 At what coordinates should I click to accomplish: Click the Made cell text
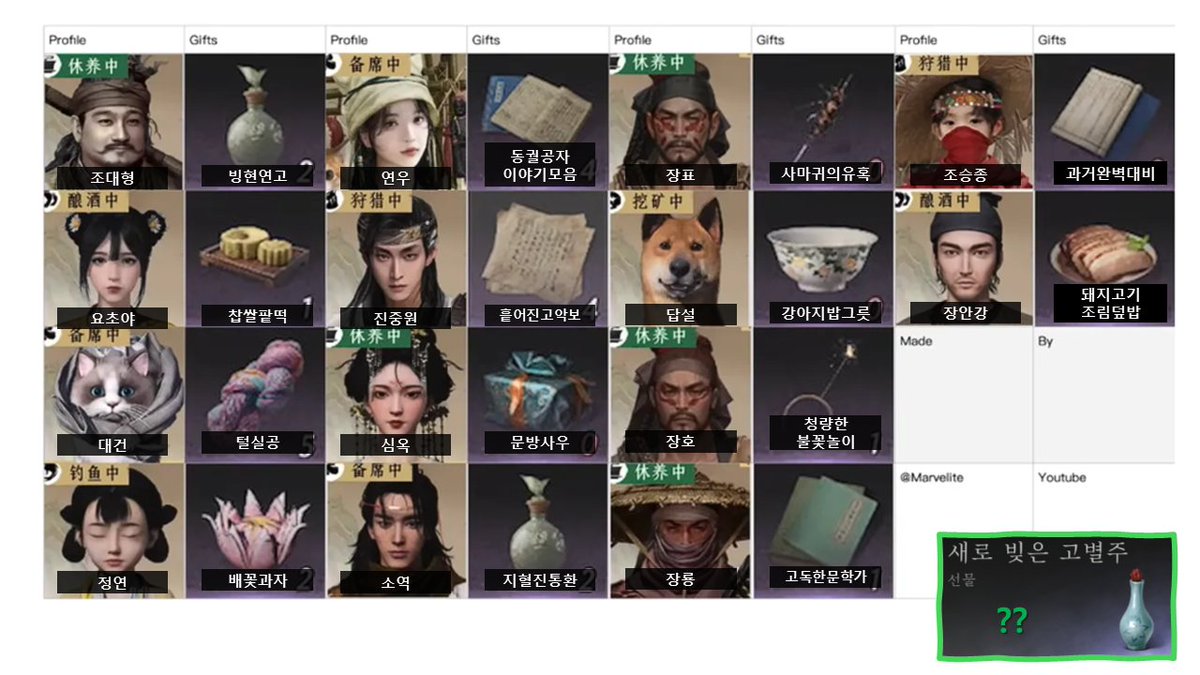914,341
